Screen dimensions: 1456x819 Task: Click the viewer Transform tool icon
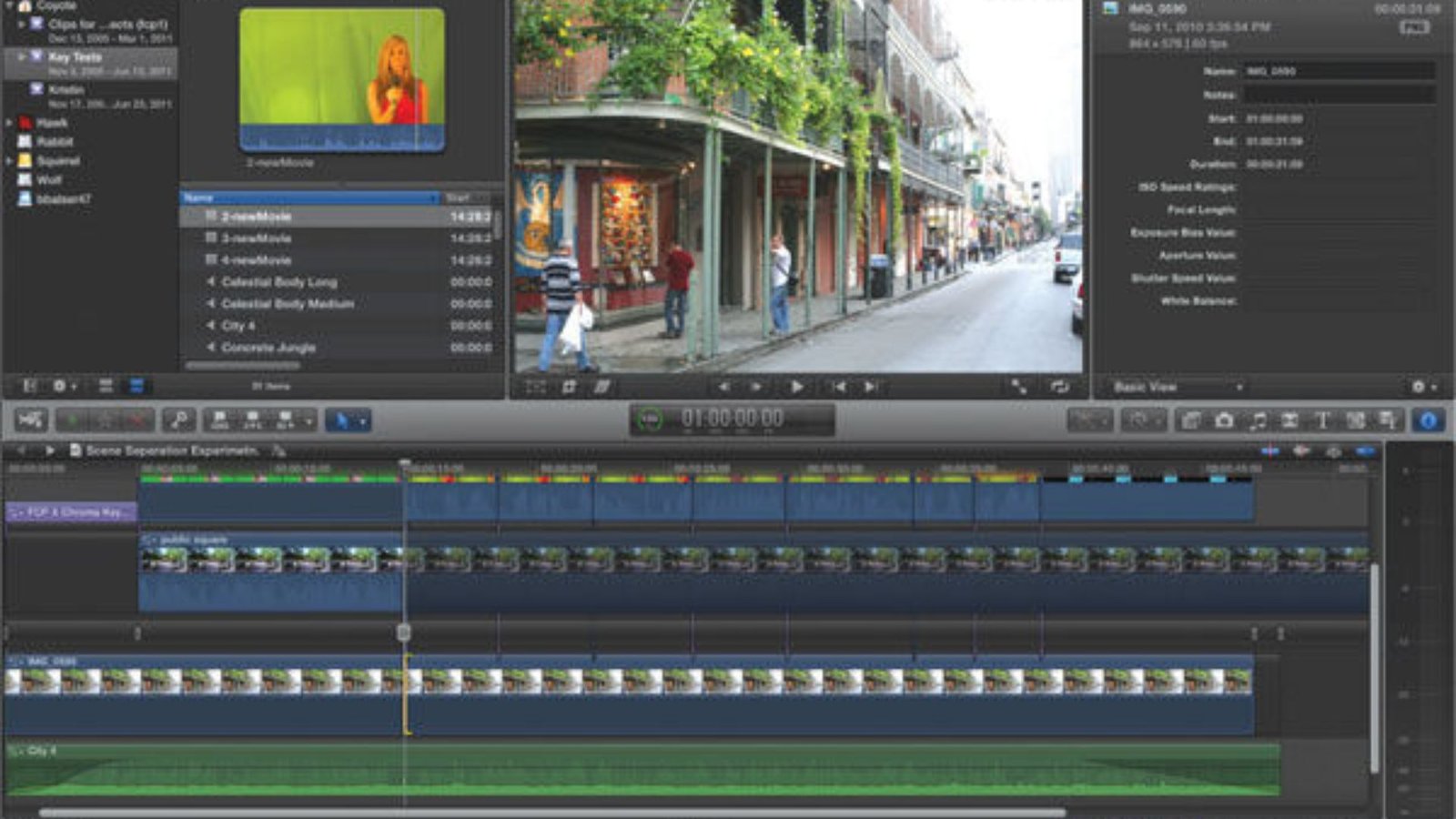pos(536,387)
